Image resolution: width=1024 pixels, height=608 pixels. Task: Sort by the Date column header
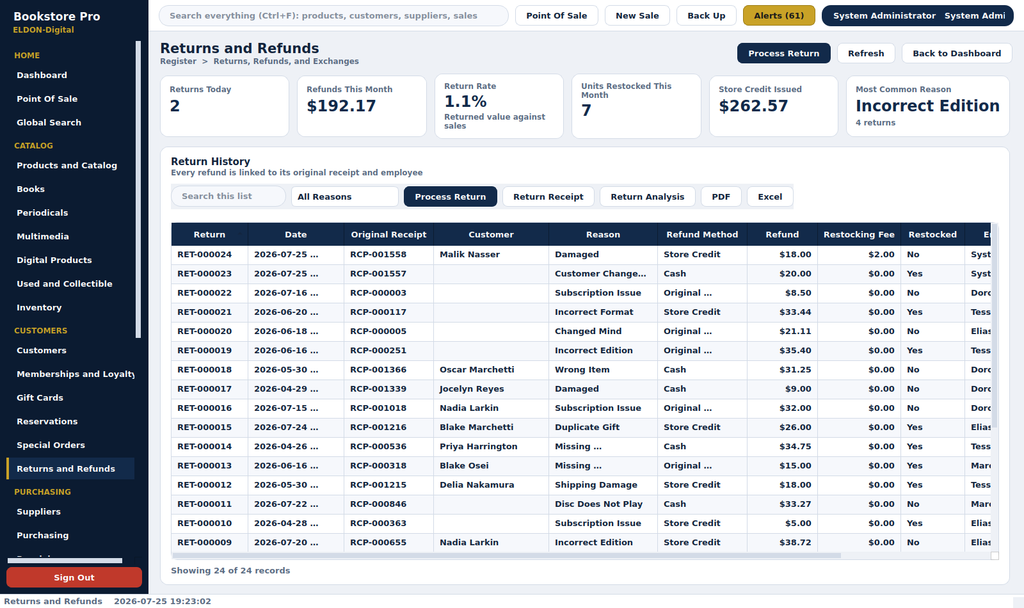(296, 234)
